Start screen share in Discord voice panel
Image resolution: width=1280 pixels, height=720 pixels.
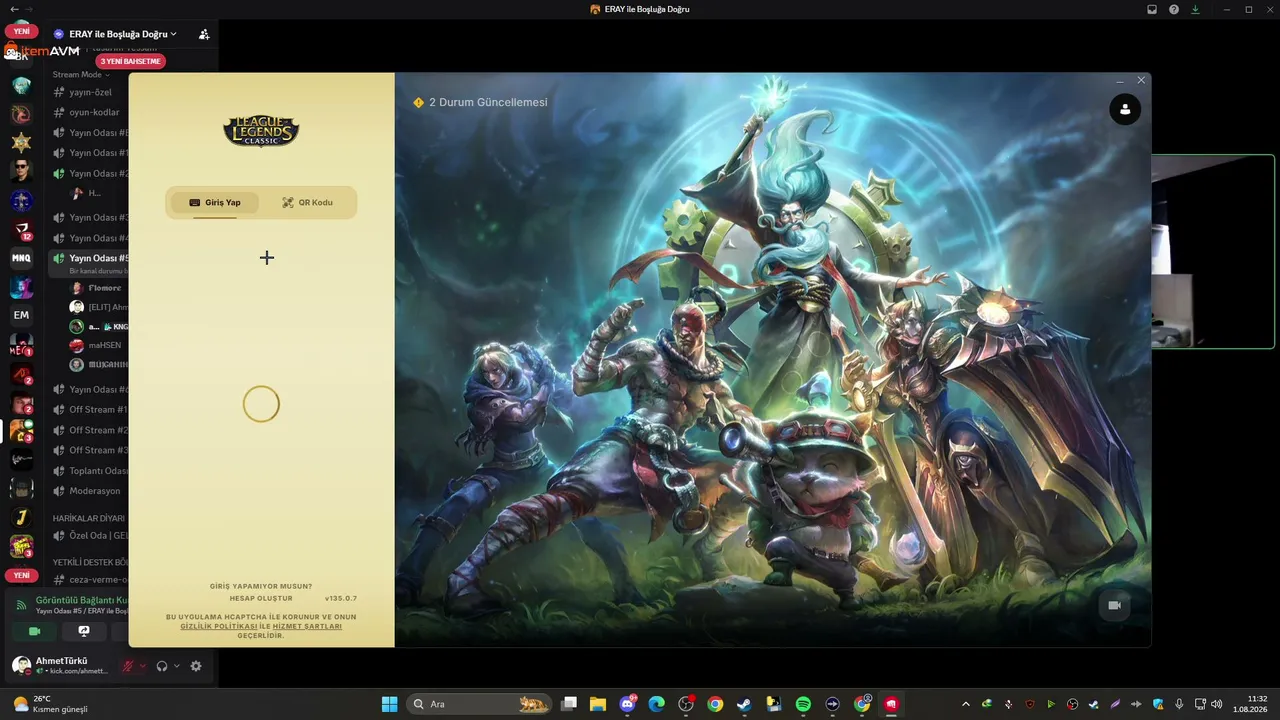point(84,631)
